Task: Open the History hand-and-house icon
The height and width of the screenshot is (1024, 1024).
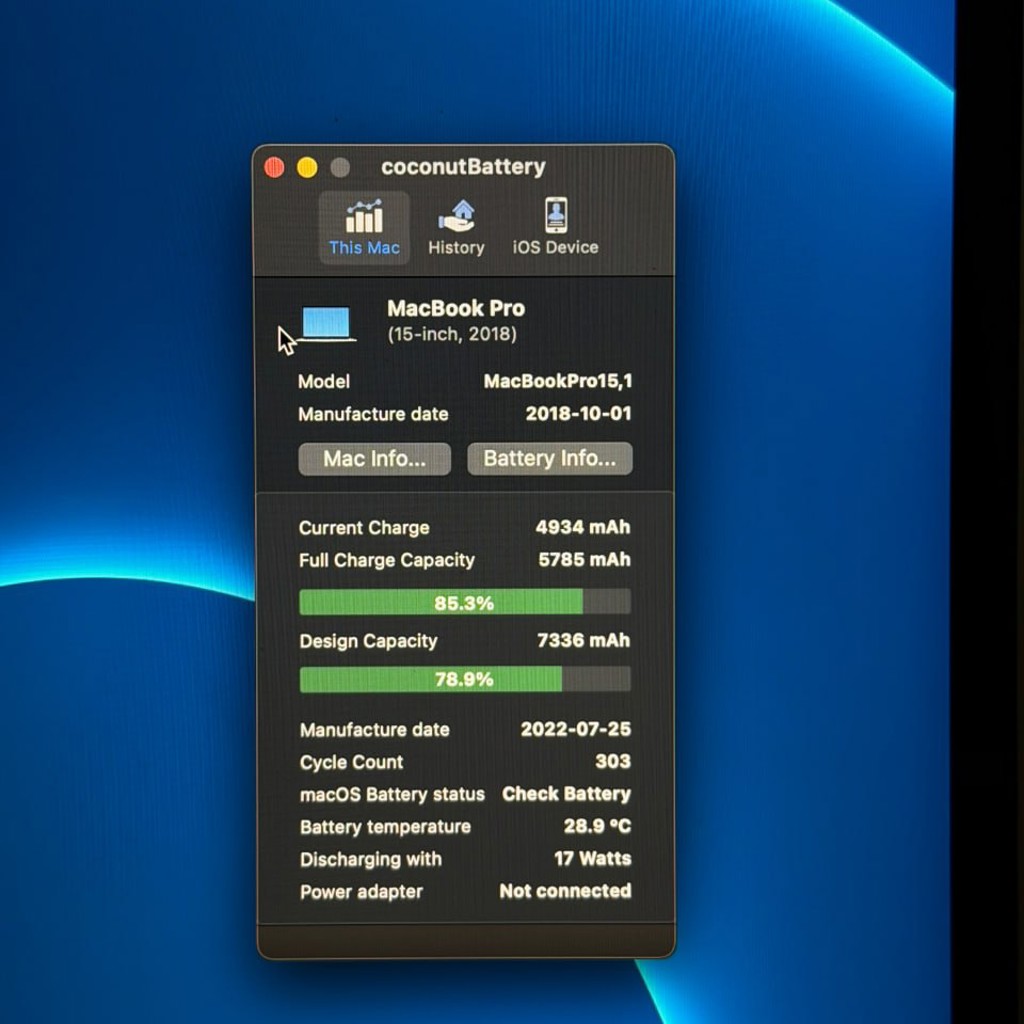Action: click(456, 216)
